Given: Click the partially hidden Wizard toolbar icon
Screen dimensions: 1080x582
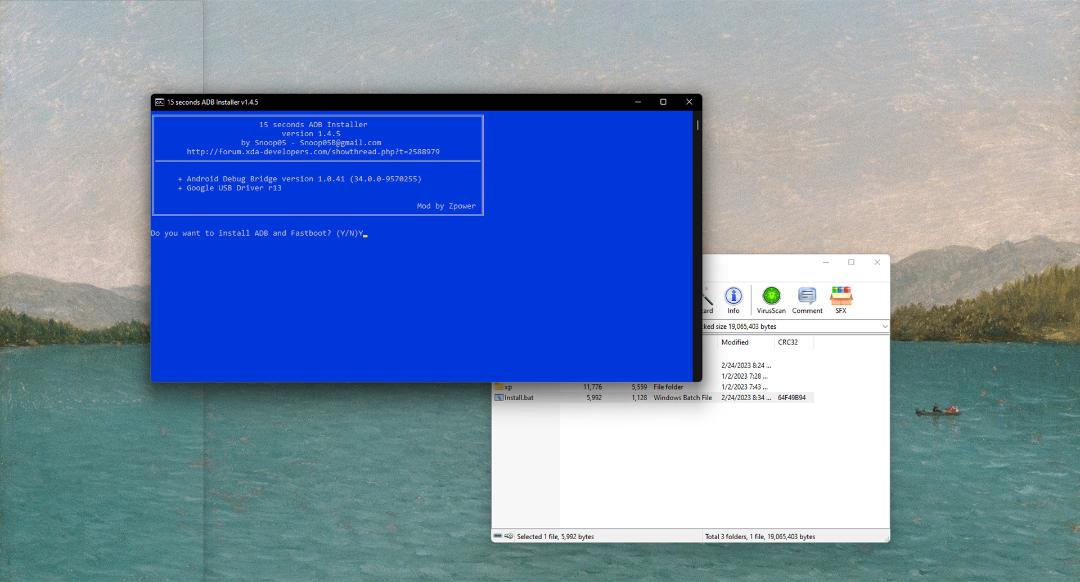Looking at the screenshot, I should (707, 302).
